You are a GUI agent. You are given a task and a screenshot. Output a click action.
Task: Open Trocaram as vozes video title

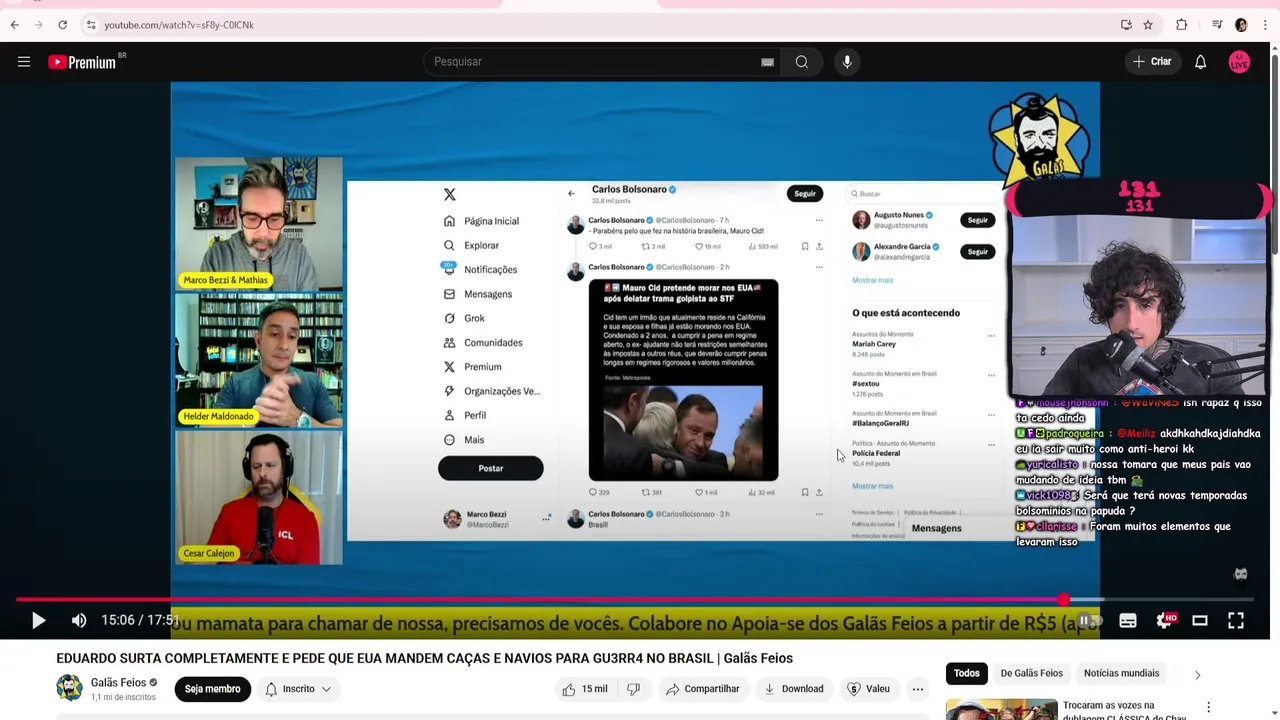coord(1124,710)
